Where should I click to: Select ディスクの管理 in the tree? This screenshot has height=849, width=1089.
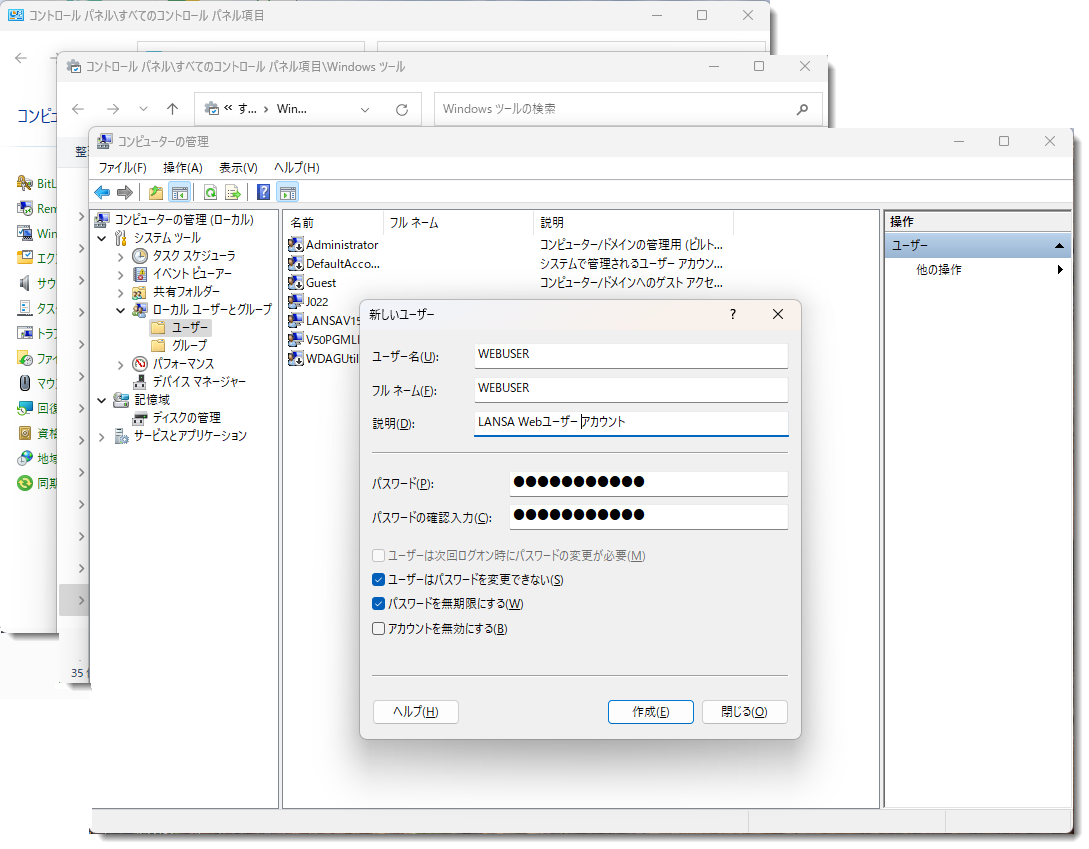click(187, 418)
